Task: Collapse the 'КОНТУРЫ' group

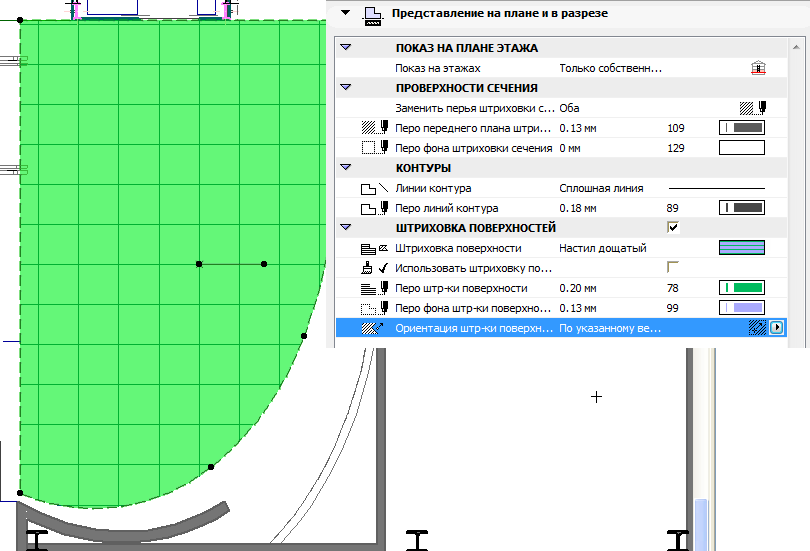Action: [346, 167]
